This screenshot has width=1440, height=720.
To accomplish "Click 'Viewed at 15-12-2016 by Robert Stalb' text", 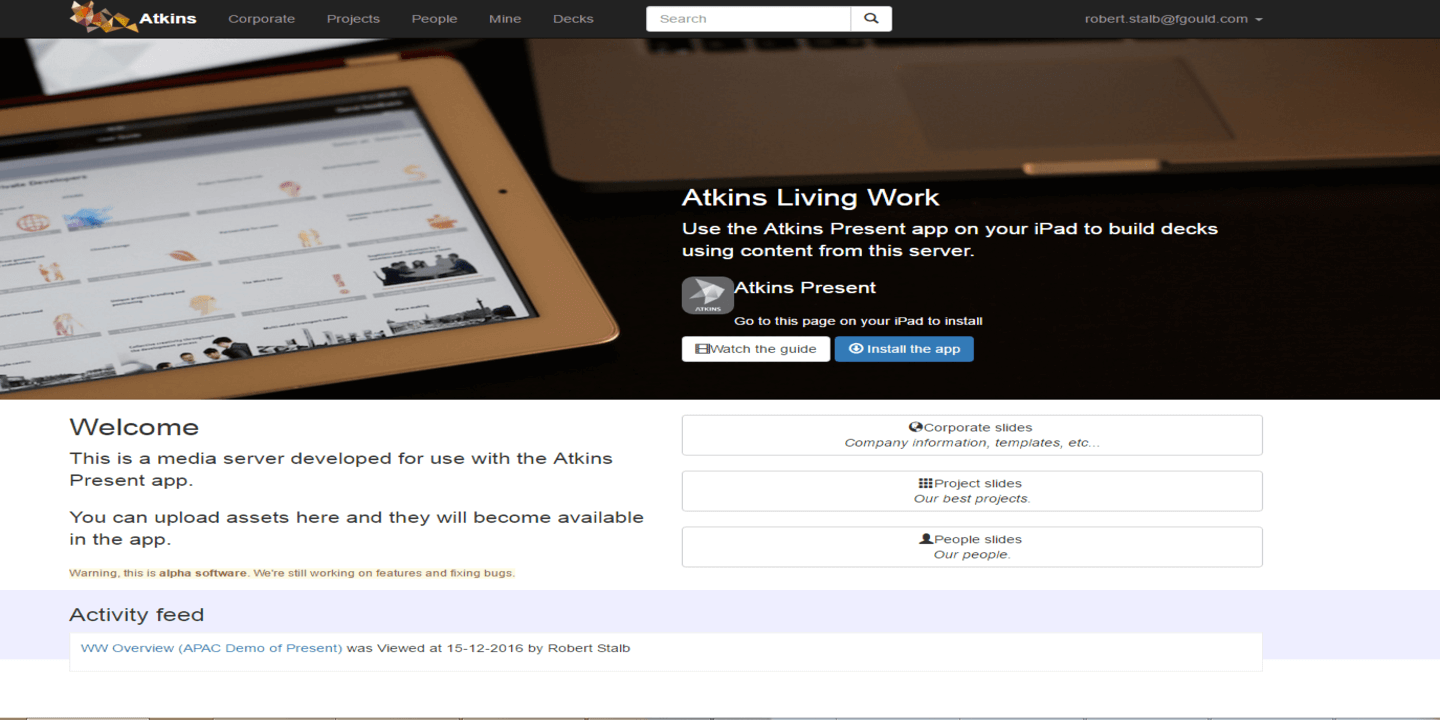I will [504, 648].
